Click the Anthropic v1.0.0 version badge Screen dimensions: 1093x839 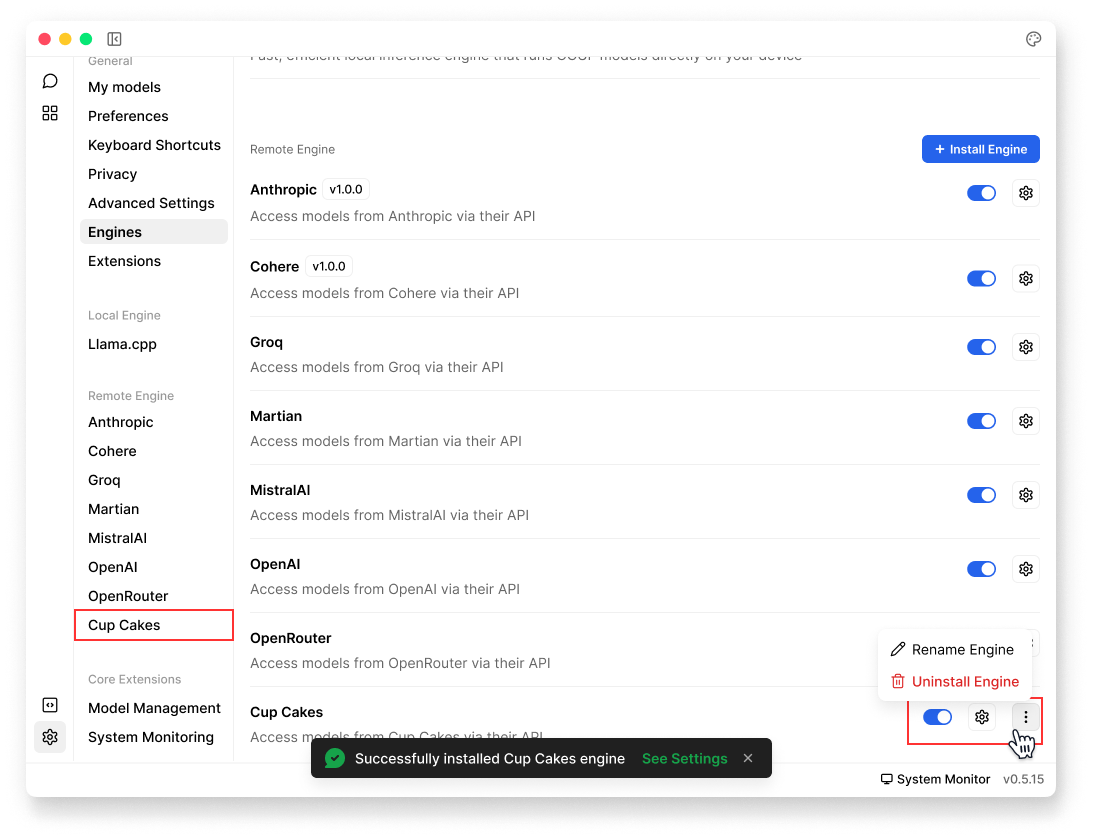346,190
